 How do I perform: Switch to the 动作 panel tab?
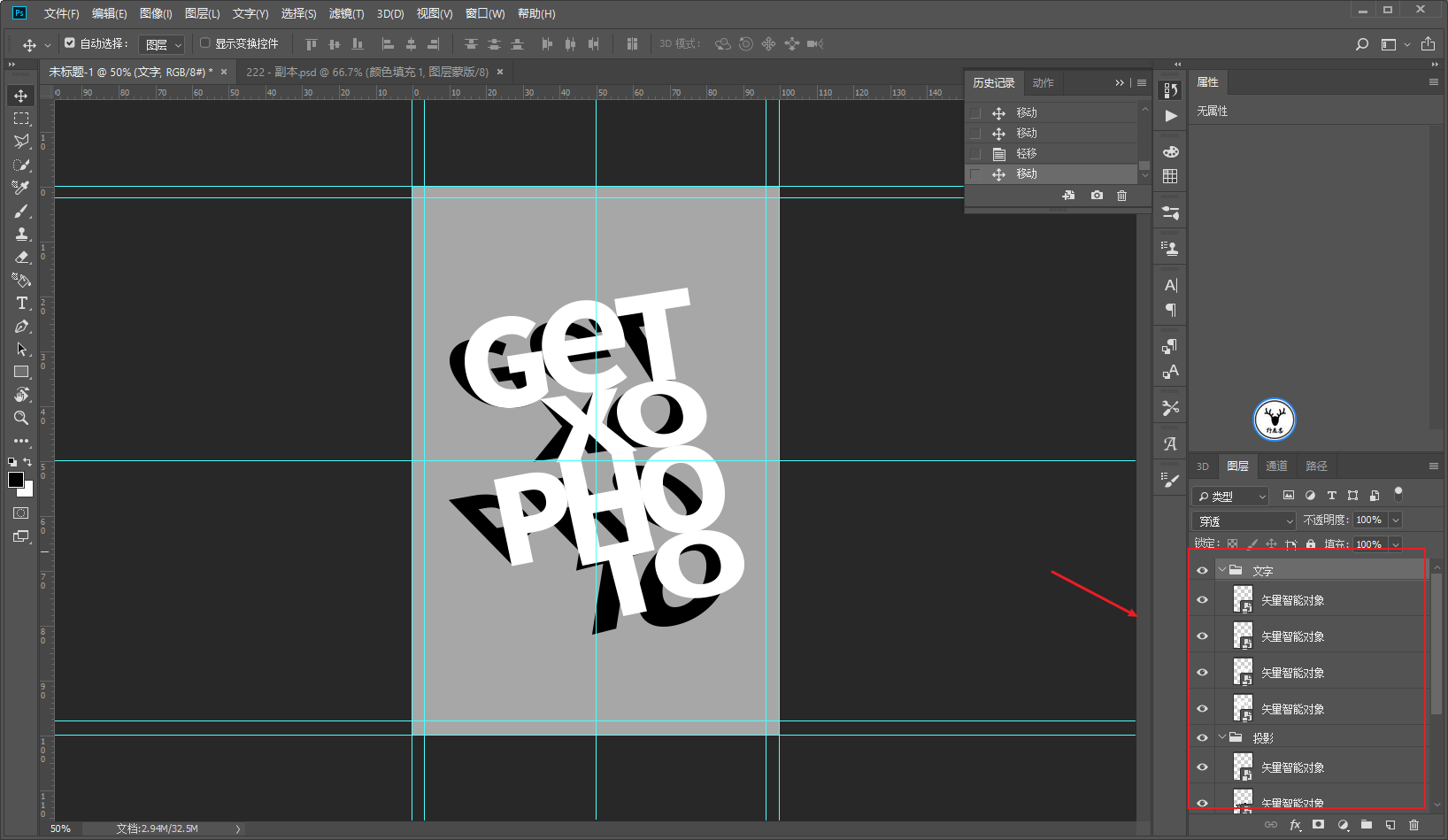pos(1043,82)
